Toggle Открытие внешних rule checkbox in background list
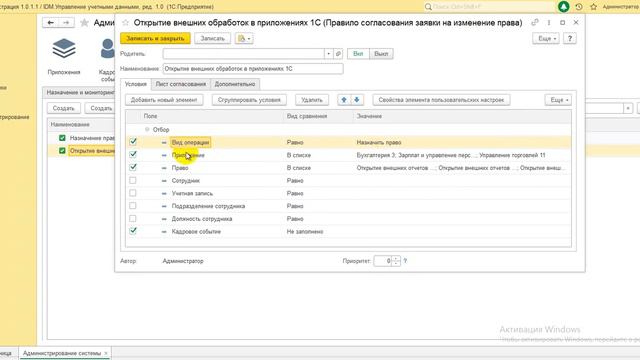This screenshot has width=640, height=360. coord(62,151)
